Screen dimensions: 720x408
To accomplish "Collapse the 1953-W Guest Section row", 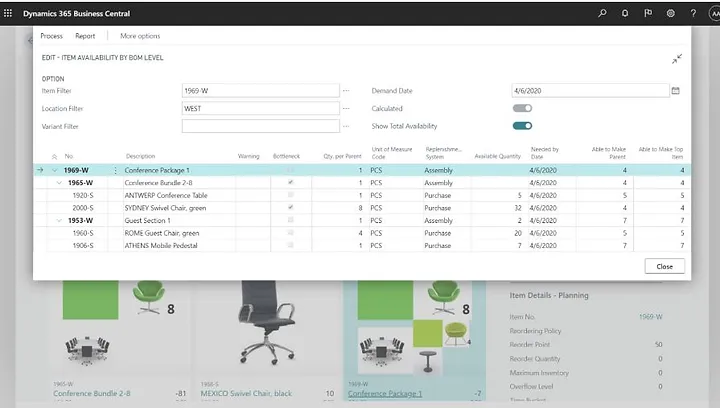I will [57, 220].
